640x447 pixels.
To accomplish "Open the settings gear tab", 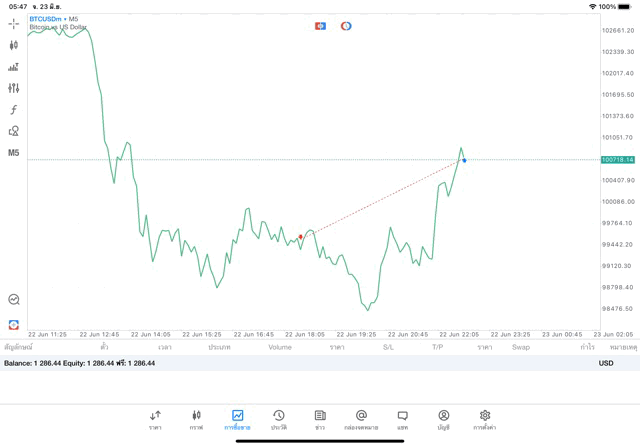I will pyautogui.click(x=485, y=419).
